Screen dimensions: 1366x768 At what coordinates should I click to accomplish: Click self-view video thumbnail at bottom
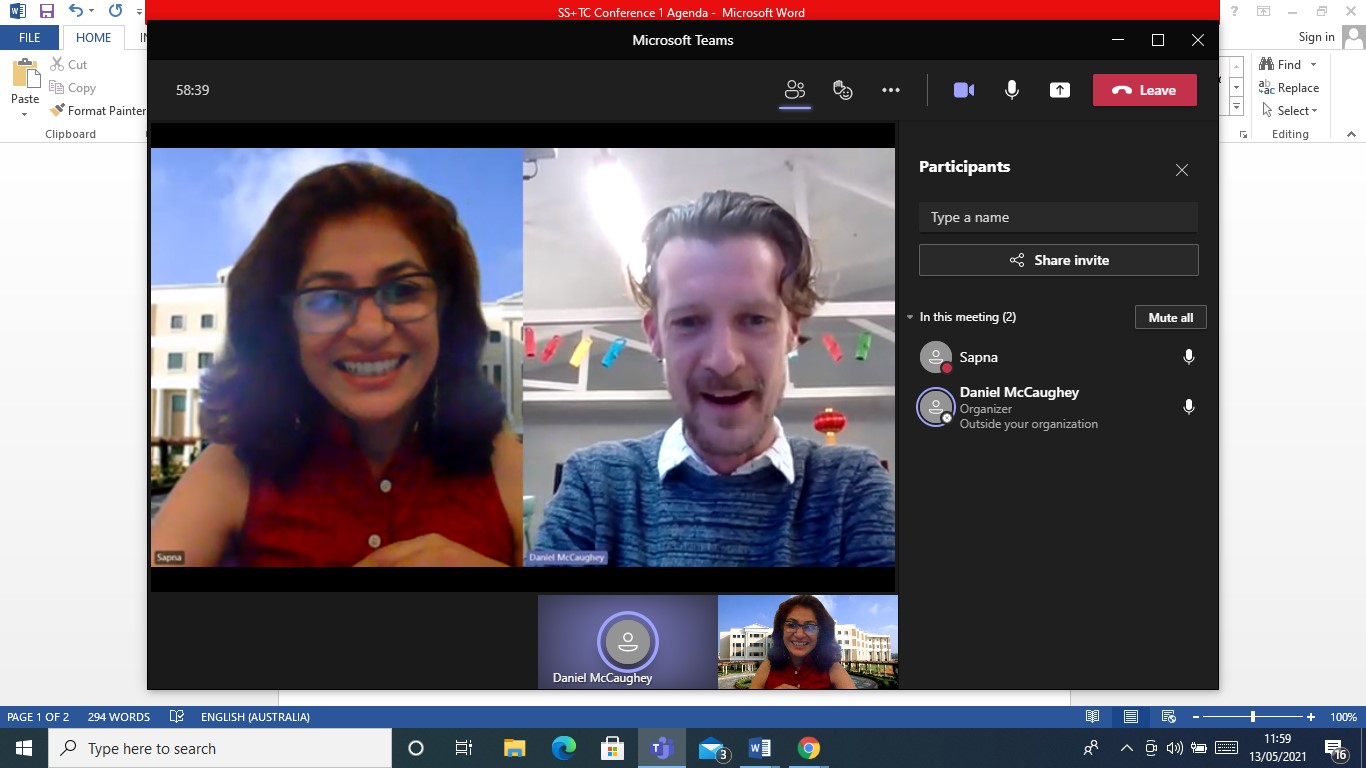808,642
